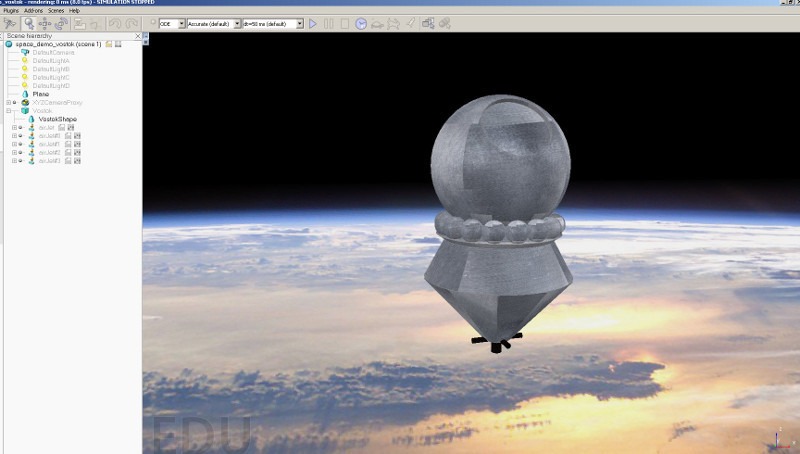Select space_demo_vostok scene root
800x454 pixels.
click(x=58, y=44)
